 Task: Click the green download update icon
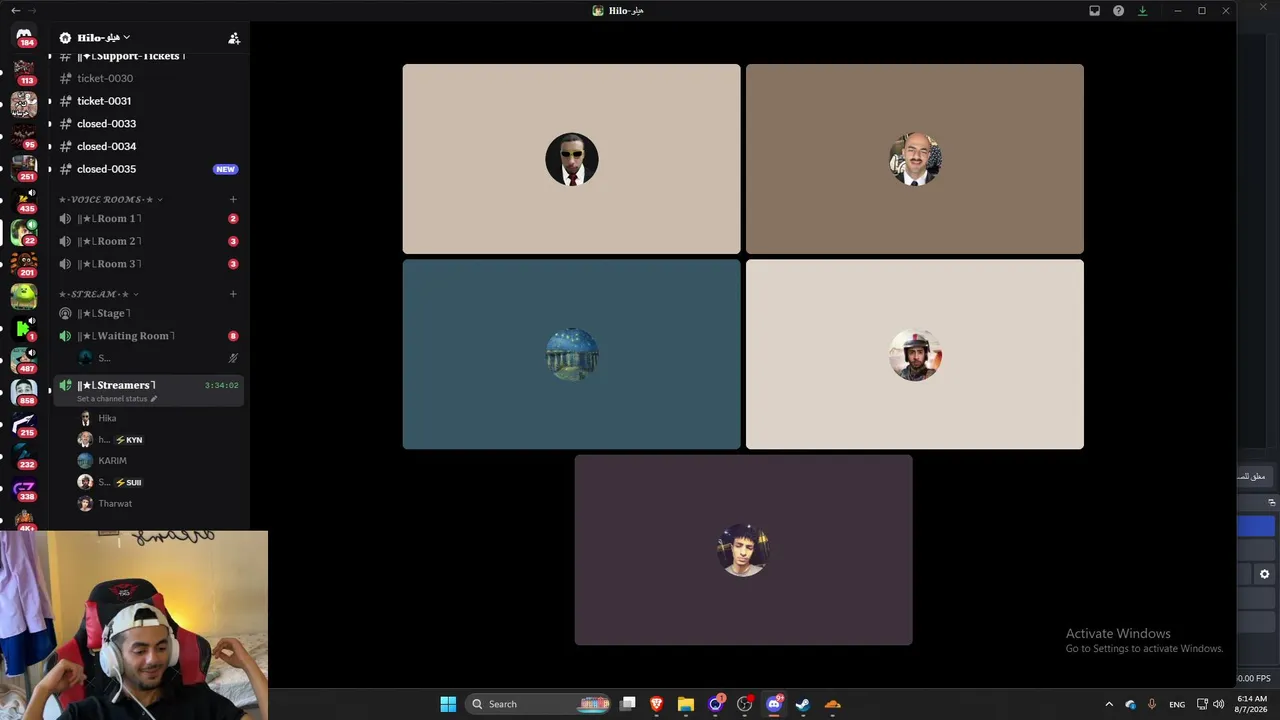[x=1142, y=11]
